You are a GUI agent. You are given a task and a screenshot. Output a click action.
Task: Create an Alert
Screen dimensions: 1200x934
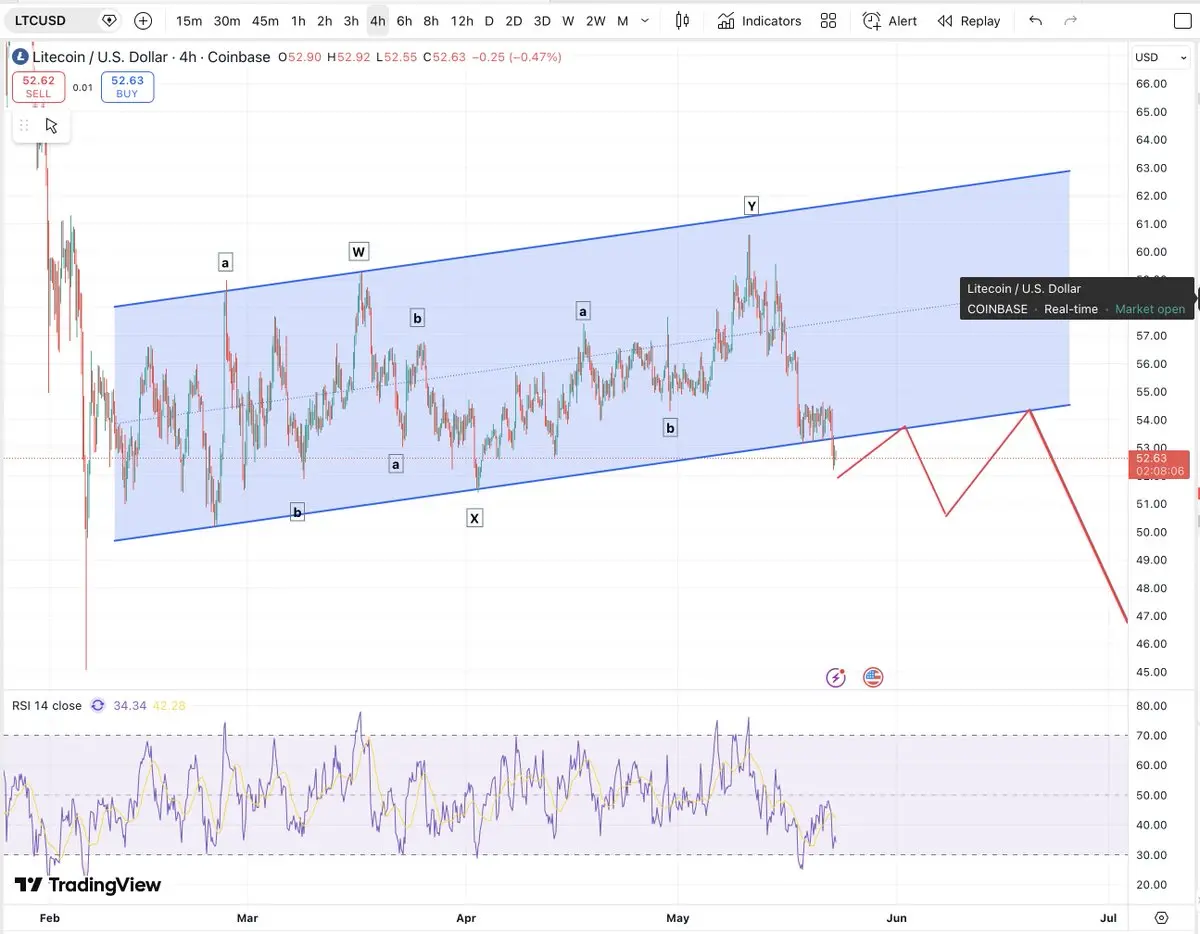click(x=890, y=21)
